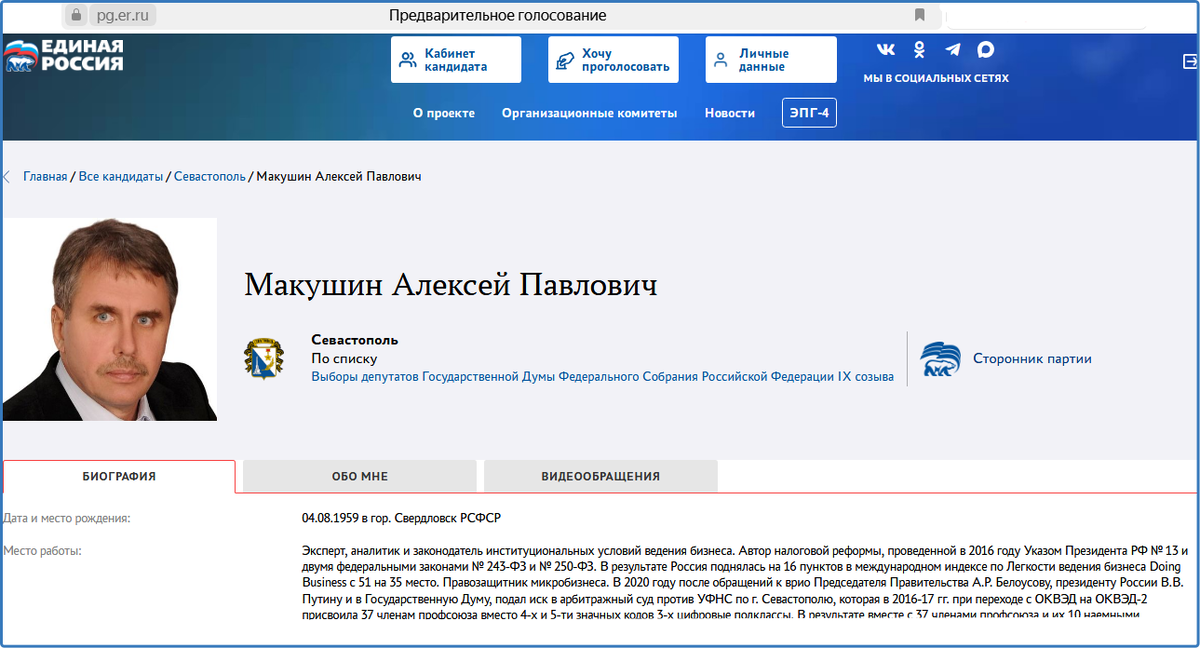Open Odnoklassniki social network icon
The height and width of the screenshot is (648, 1200).
coord(919,50)
